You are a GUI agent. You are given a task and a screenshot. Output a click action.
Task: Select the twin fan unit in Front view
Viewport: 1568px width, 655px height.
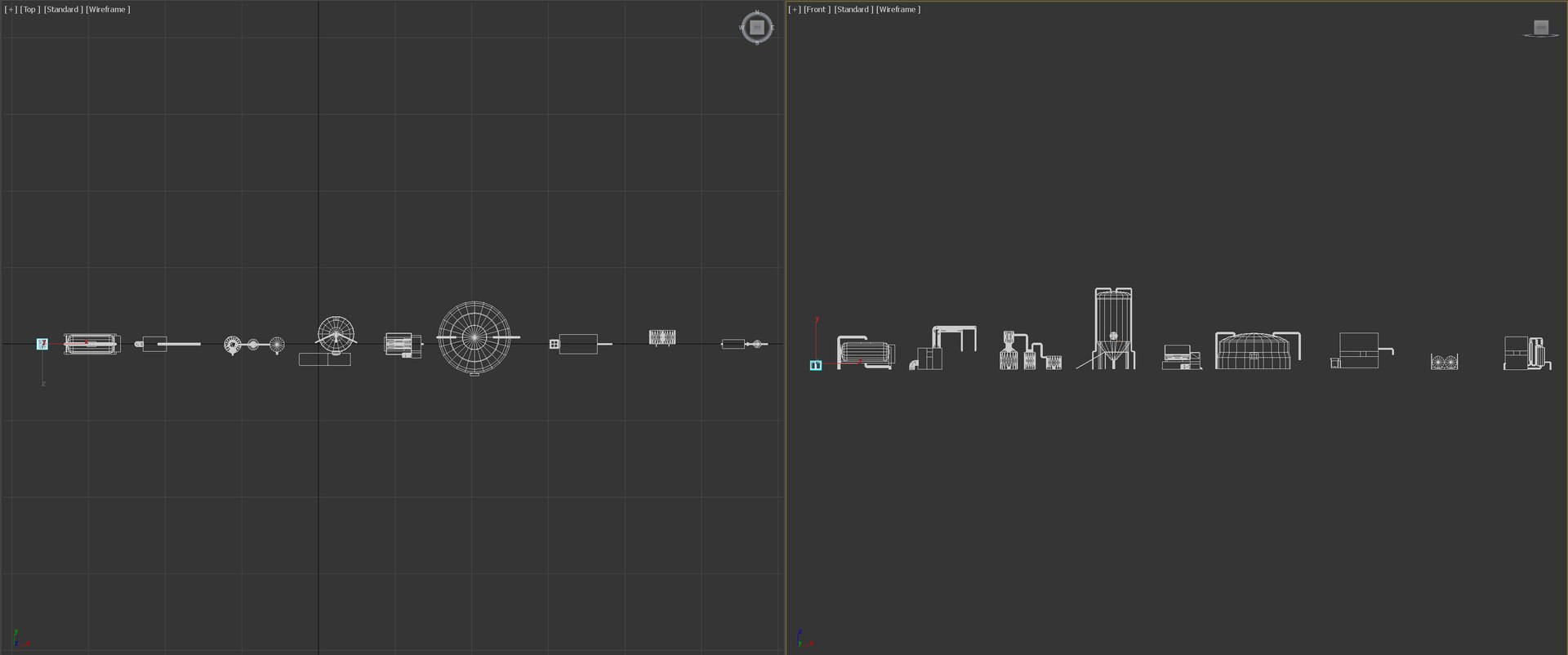point(1445,361)
